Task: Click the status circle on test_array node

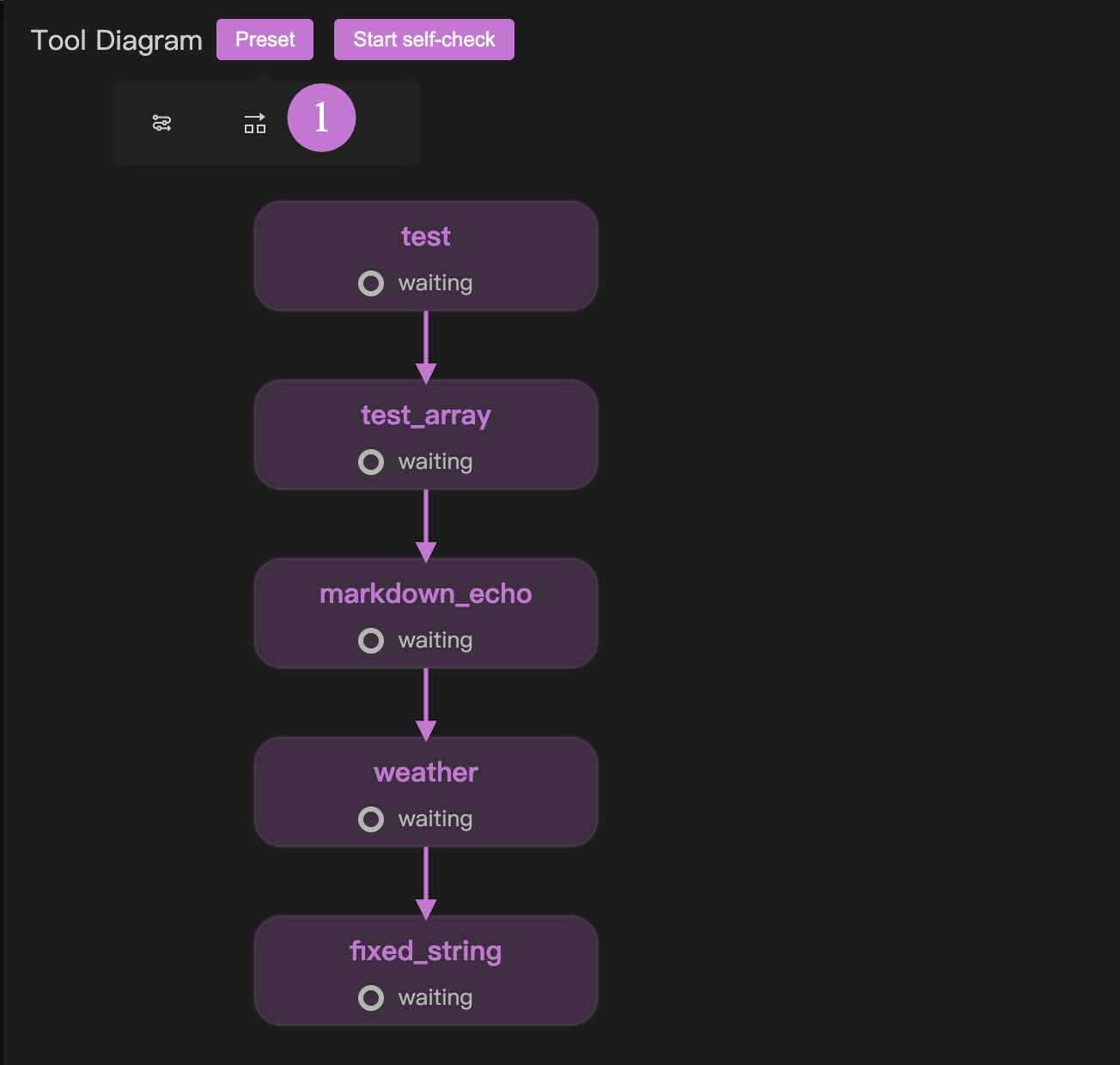Action: [371, 462]
